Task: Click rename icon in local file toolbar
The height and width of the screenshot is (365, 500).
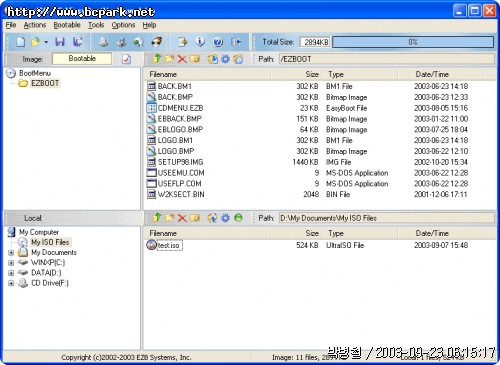Action: click(x=195, y=218)
